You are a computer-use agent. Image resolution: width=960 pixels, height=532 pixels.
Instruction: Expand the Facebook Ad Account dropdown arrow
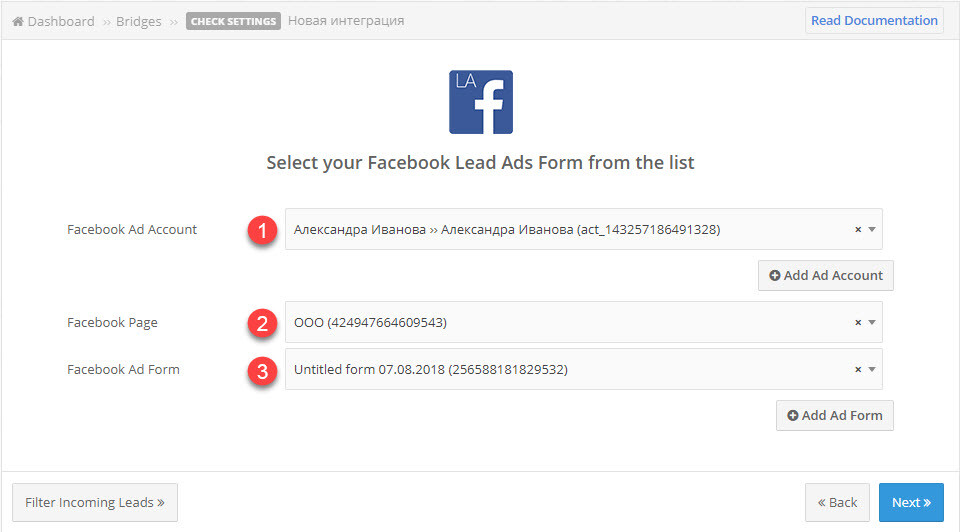[x=872, y=230]
